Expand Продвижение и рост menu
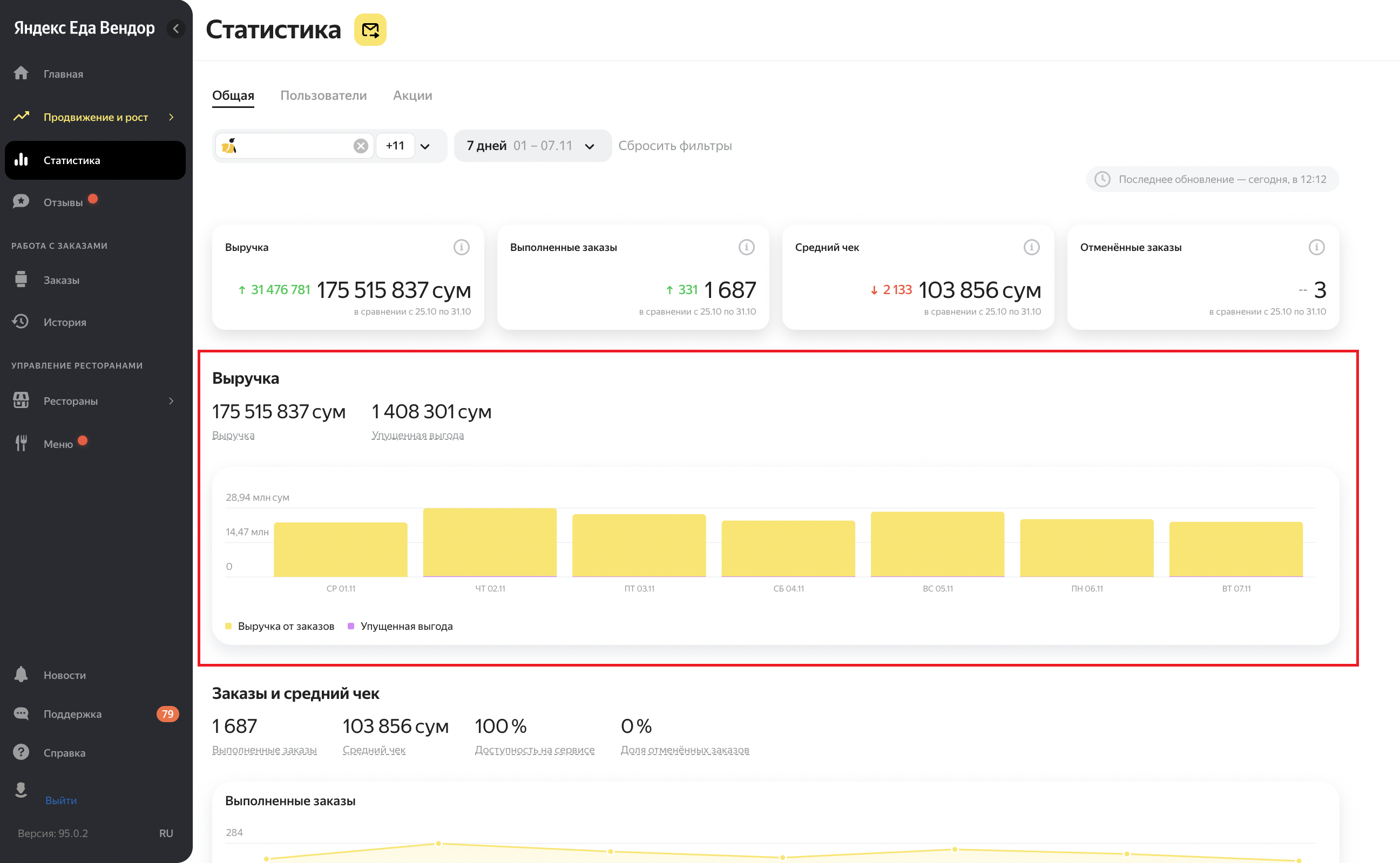This screenshot has width=1400, height=863. (95, 117)
